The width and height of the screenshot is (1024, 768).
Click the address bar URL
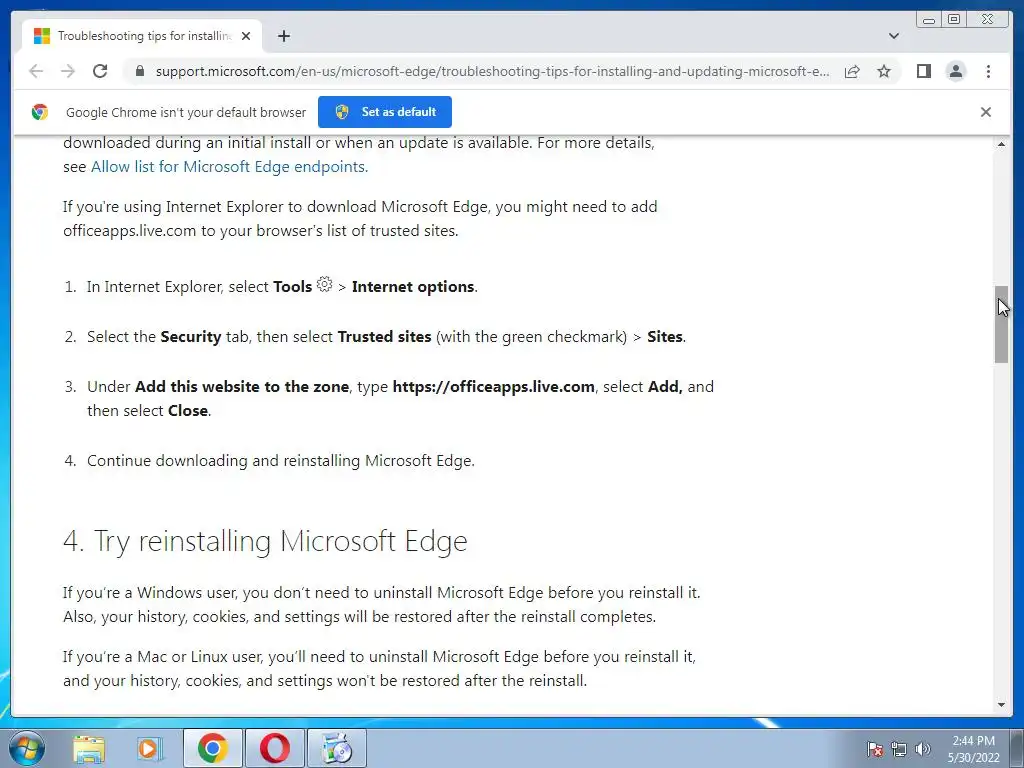492,71
